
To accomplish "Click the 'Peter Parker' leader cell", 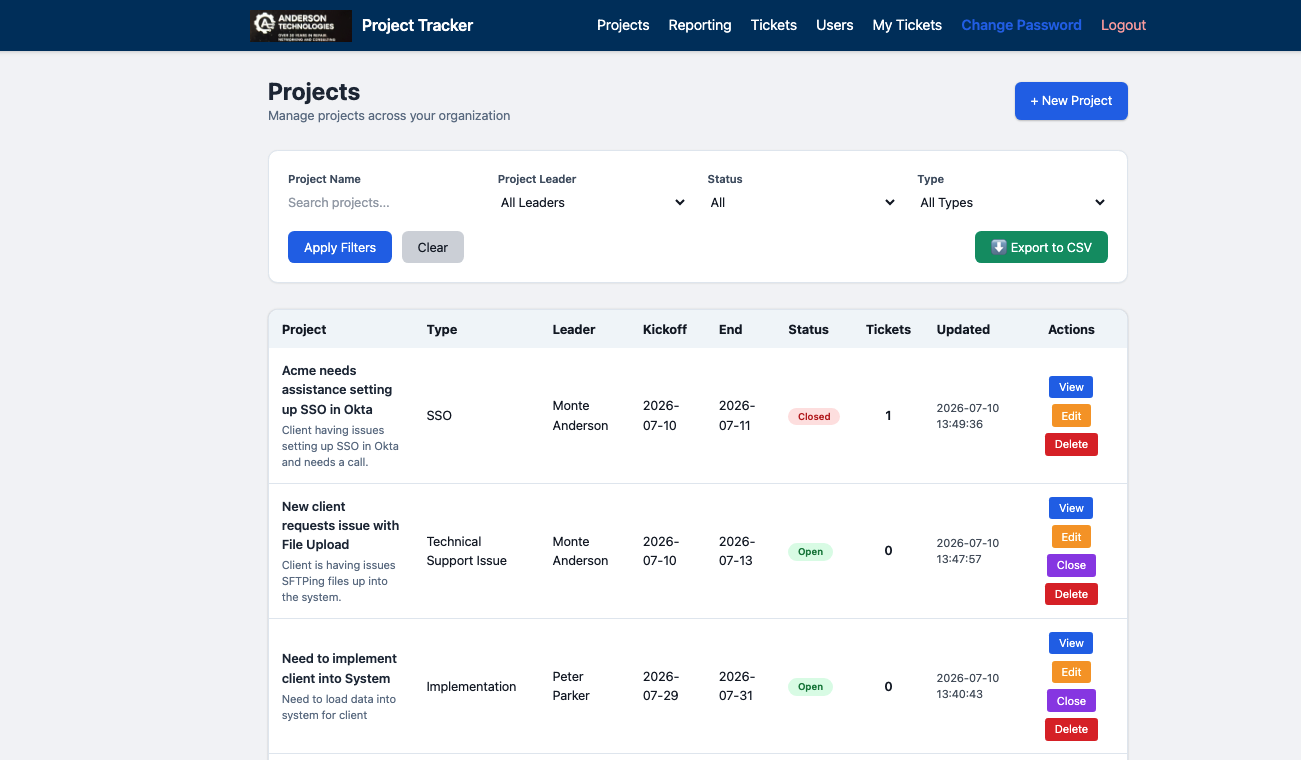I will click(571, 686).
